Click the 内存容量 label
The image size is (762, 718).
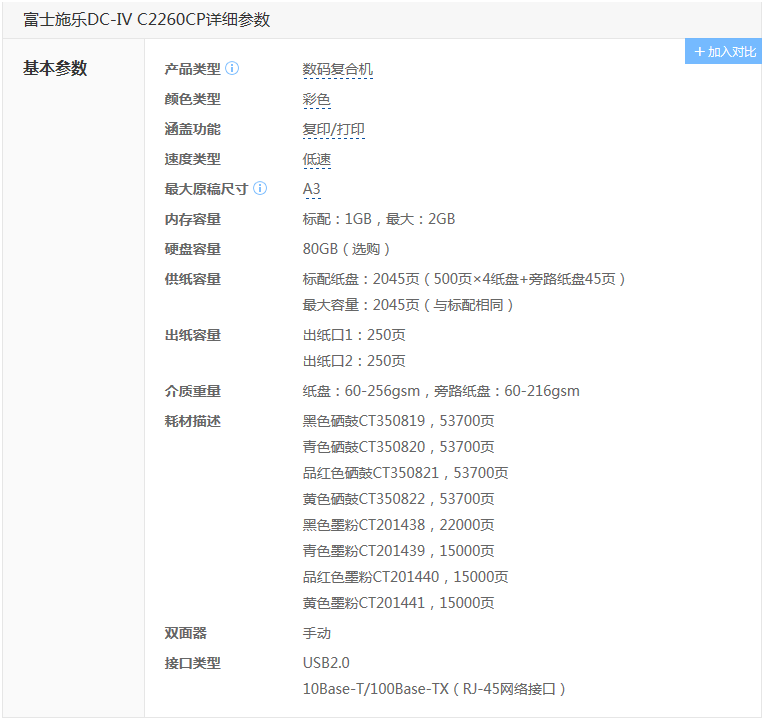click(x=193, y=219)
